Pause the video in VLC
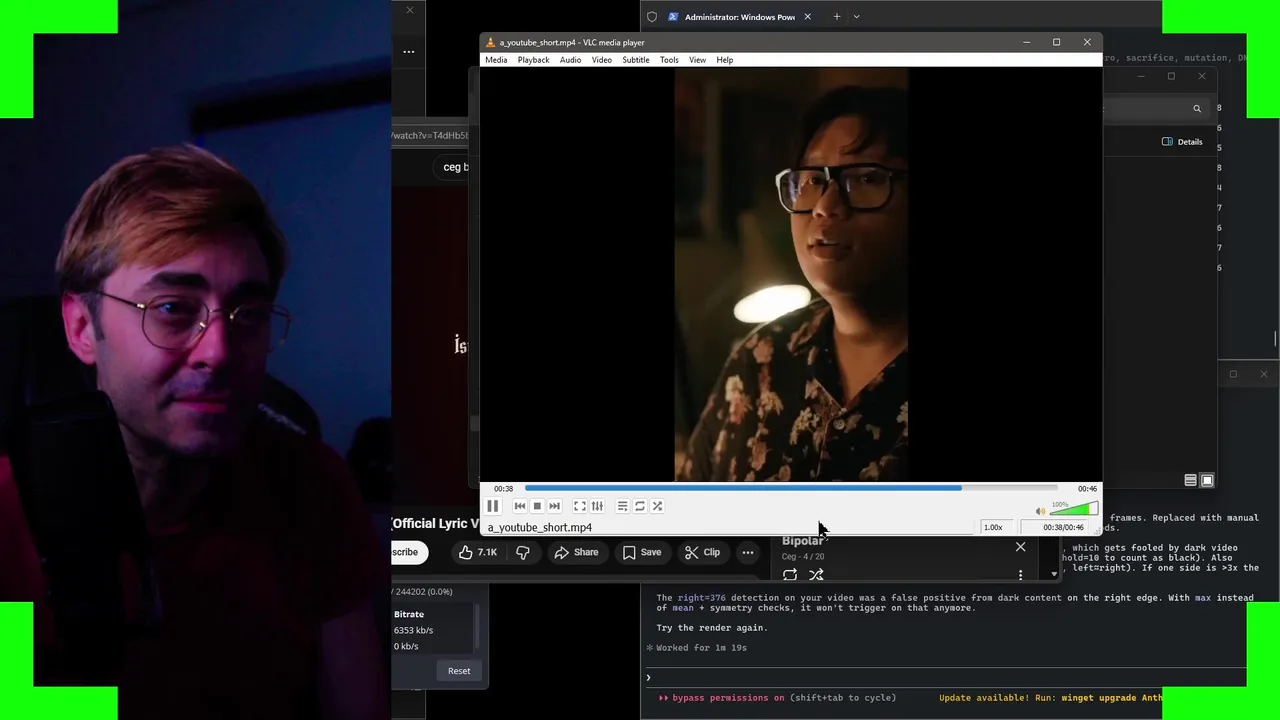Image resolution: width=1280 pixels, height=720 pixels. tap(492, 506)
